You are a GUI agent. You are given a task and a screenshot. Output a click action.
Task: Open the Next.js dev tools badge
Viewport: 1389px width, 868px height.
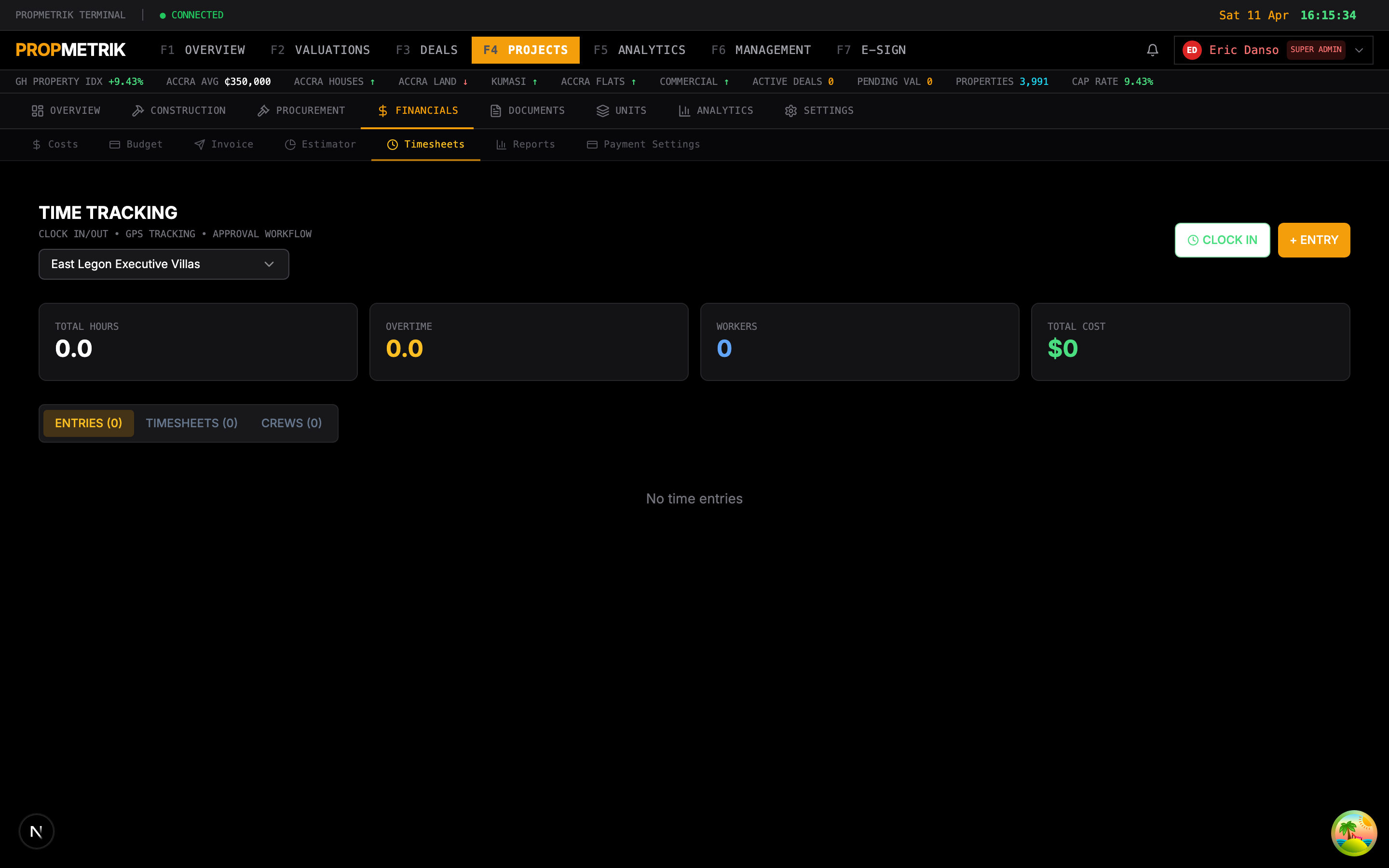(x=36, y=831)
